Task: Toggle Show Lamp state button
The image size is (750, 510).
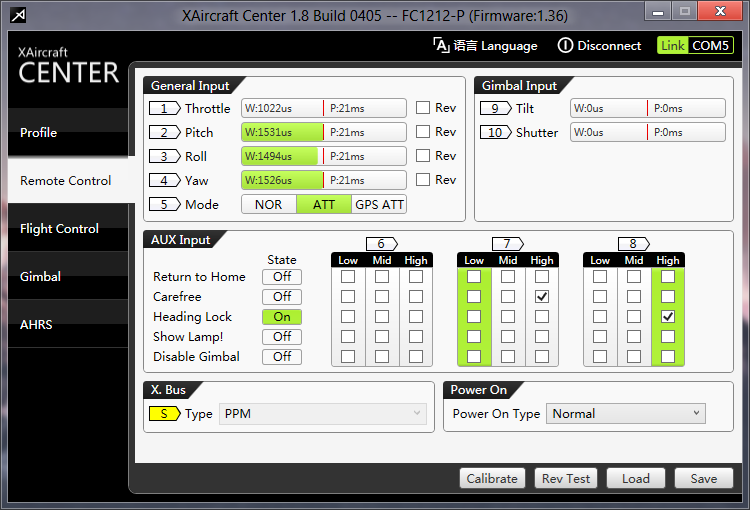Action: 282,337
